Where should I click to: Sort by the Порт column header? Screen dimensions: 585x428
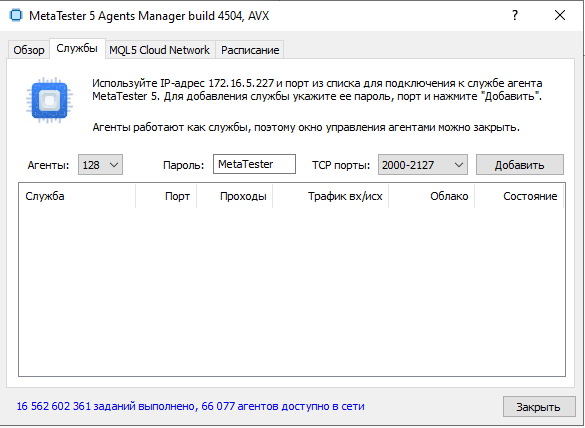(166, 196)
